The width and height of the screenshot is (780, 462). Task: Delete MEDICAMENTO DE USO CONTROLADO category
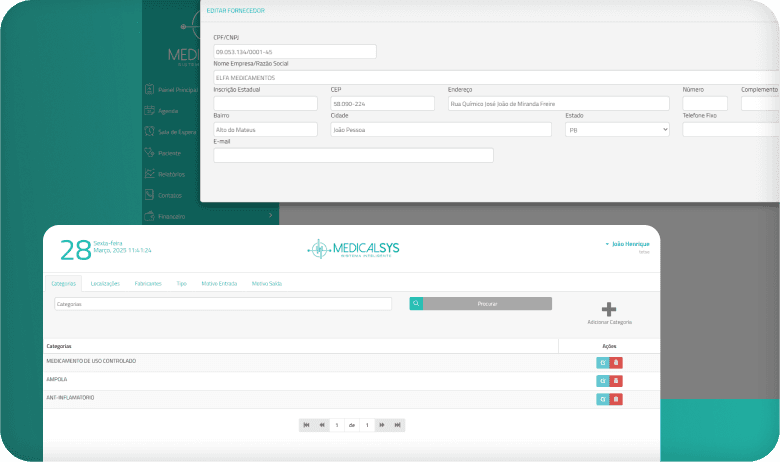(616, 363)
